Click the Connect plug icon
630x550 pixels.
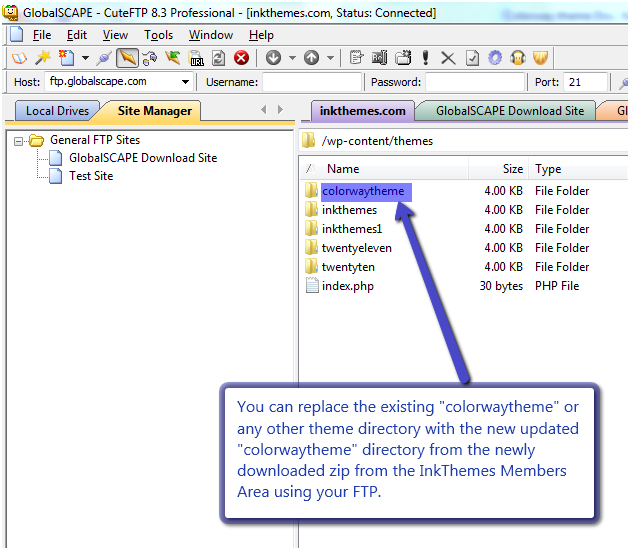click(x=104, y=59)
